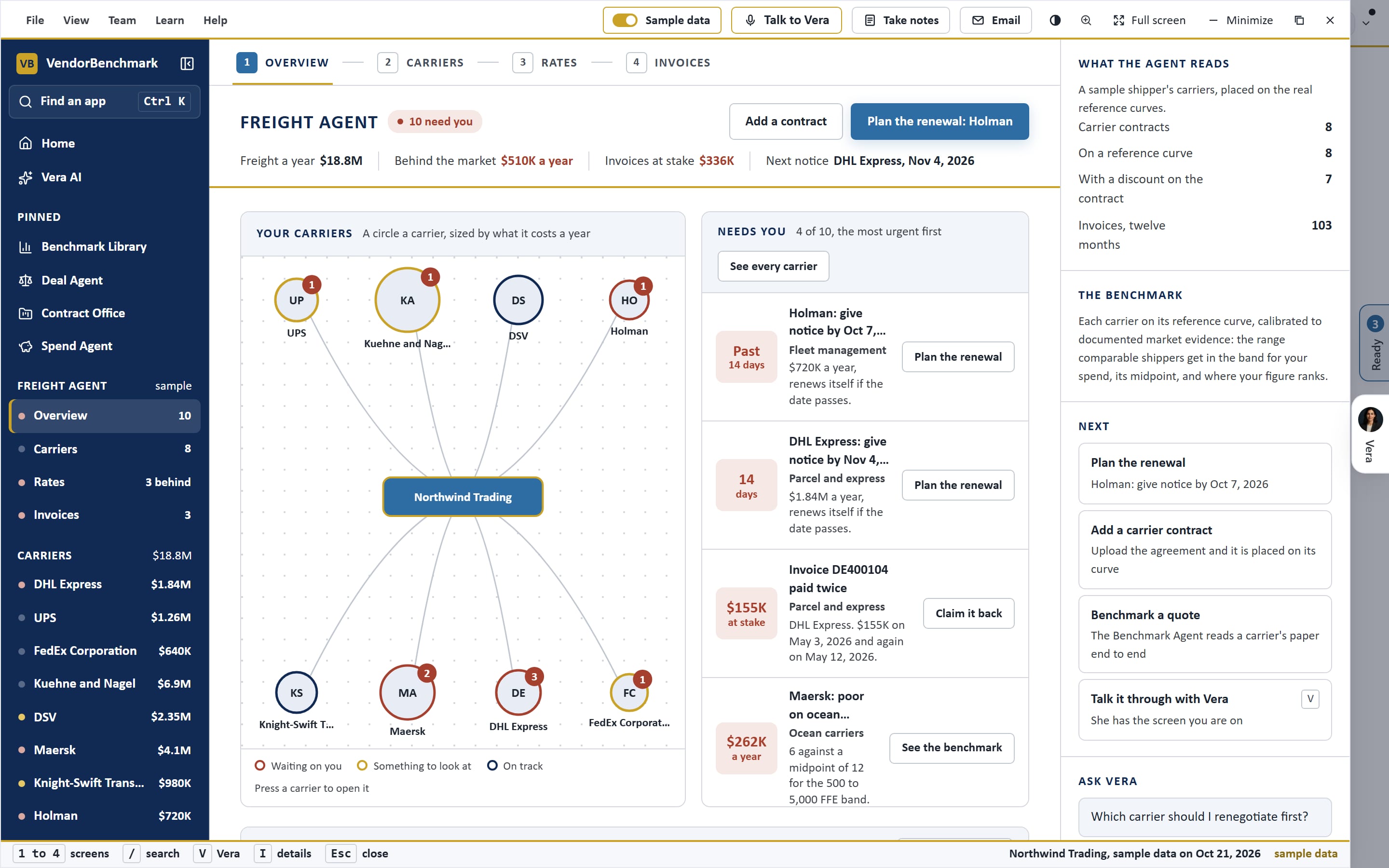Enter Full screen mode
The image size is (1389, 868).
click(x=1149, y=20)
